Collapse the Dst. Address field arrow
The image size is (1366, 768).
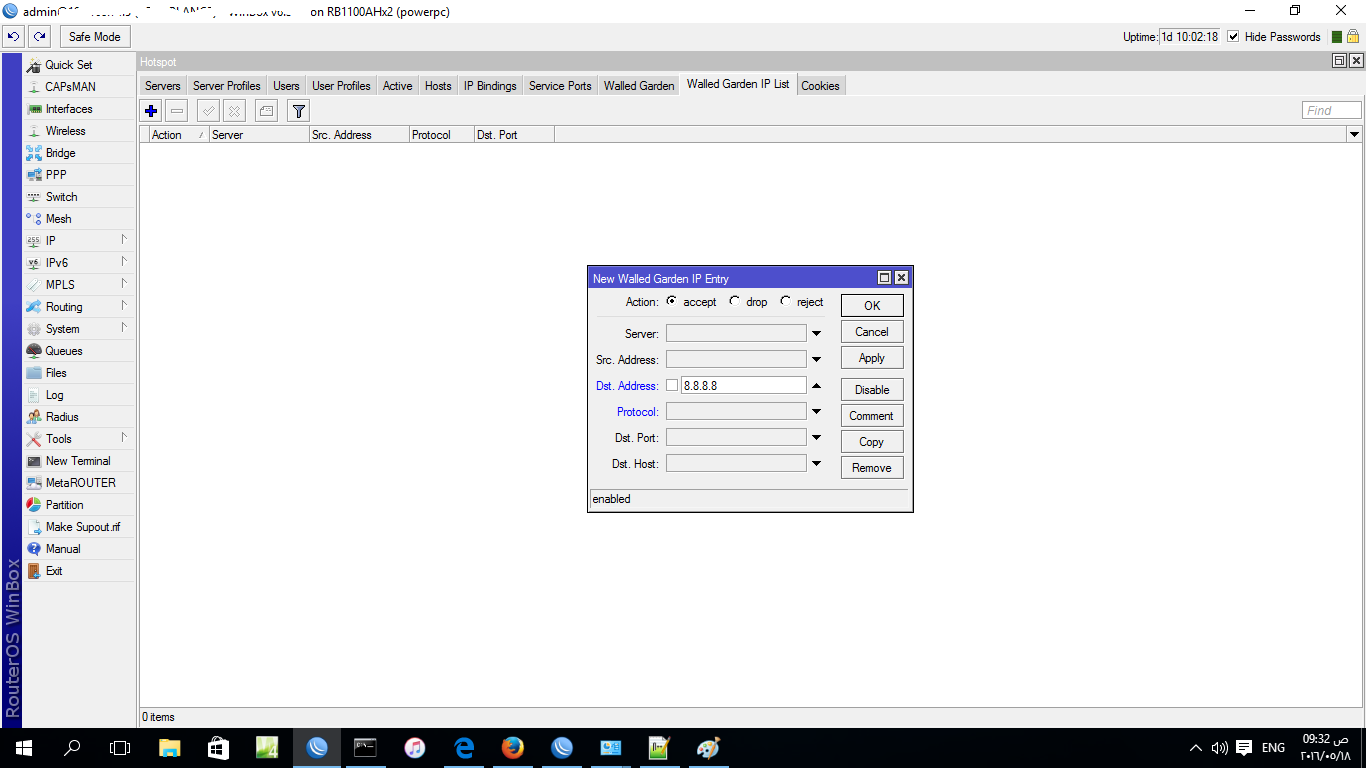(816, 386)
